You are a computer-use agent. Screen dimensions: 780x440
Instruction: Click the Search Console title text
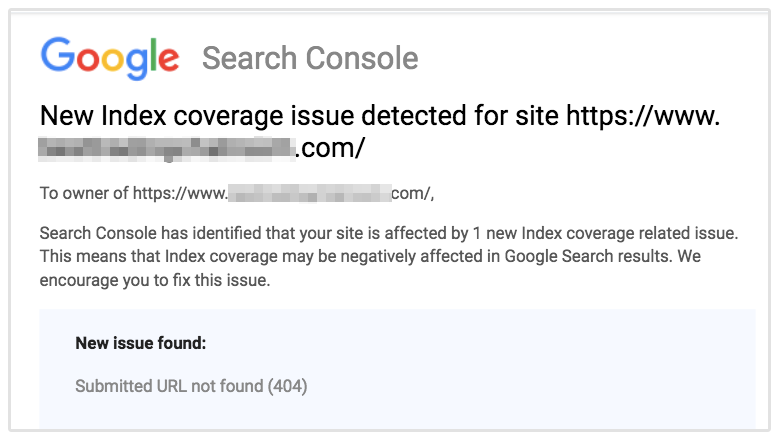coord(310,58)
